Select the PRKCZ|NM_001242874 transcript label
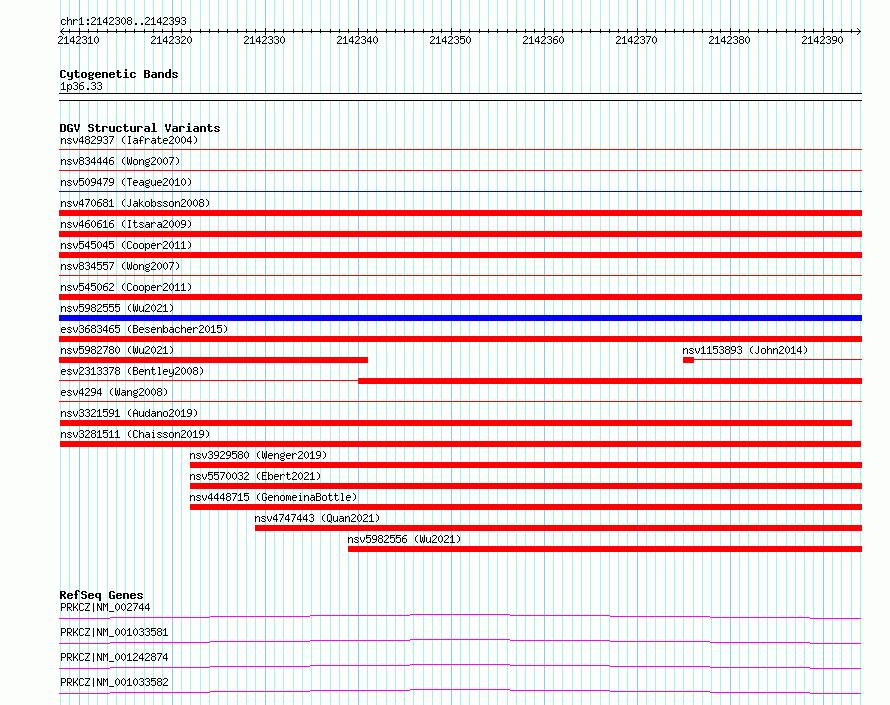This screenshot has width=890, height=705. (114, 657)
